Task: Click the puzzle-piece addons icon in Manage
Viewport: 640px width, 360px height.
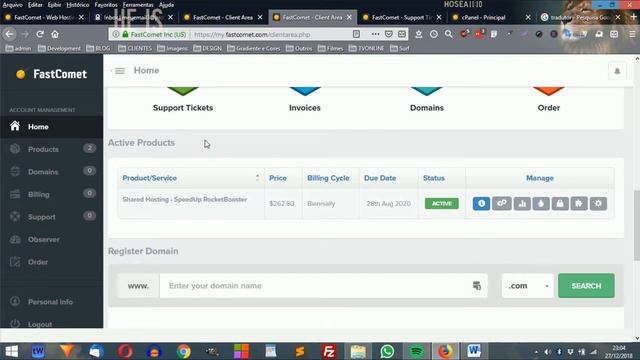Action: [x=579, y=203]
